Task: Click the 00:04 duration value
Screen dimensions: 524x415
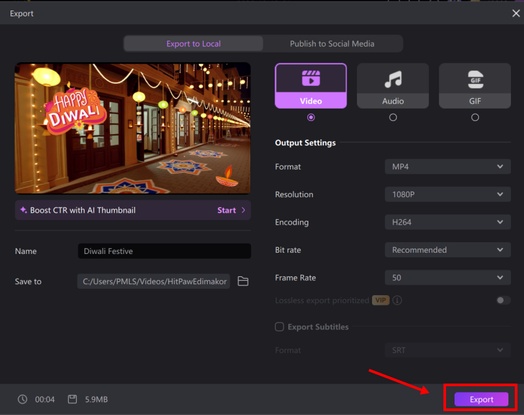Action: pos(44,399)
